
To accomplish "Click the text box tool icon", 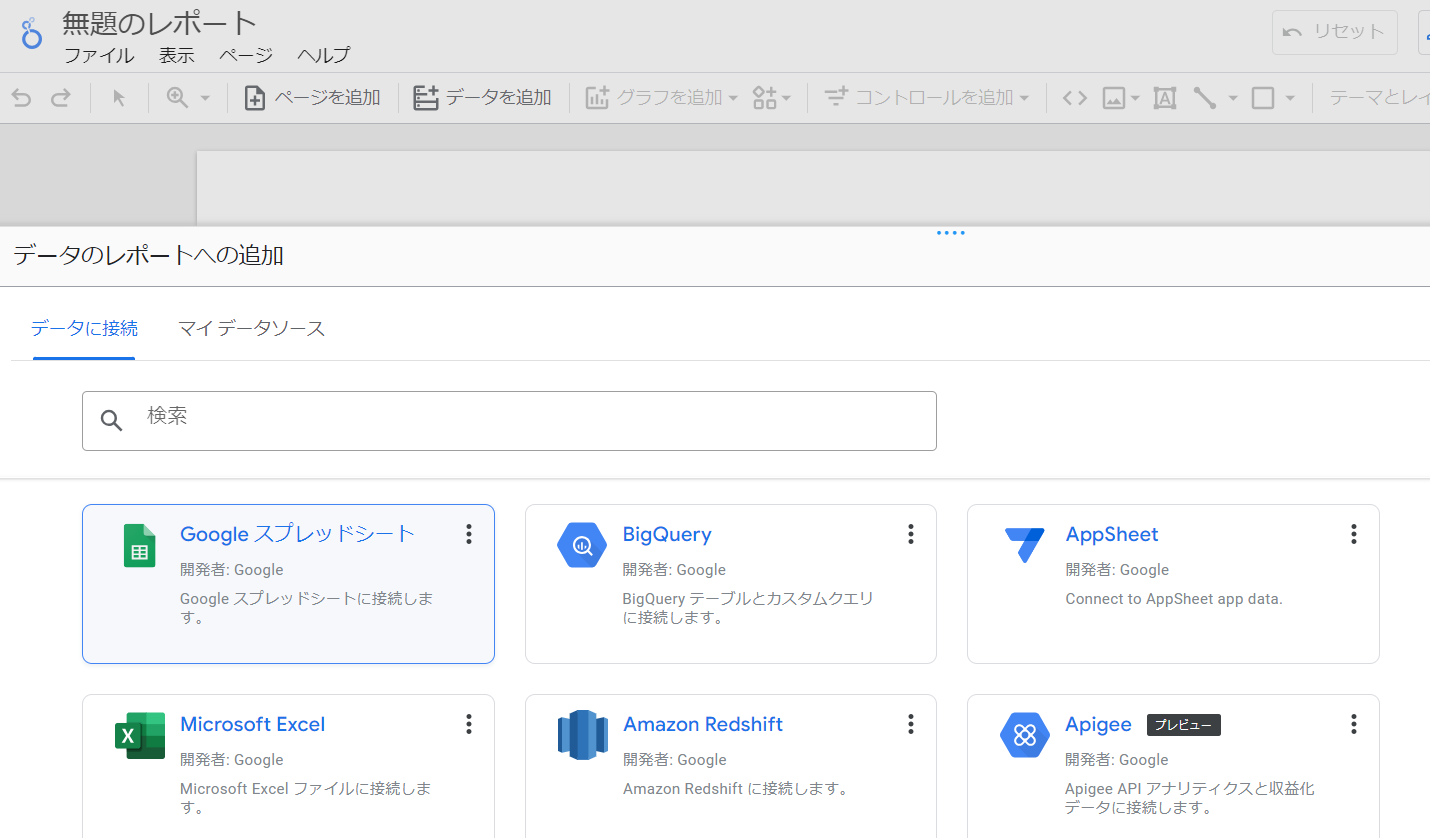I will pyautogui.click(x=1164, y=98).
